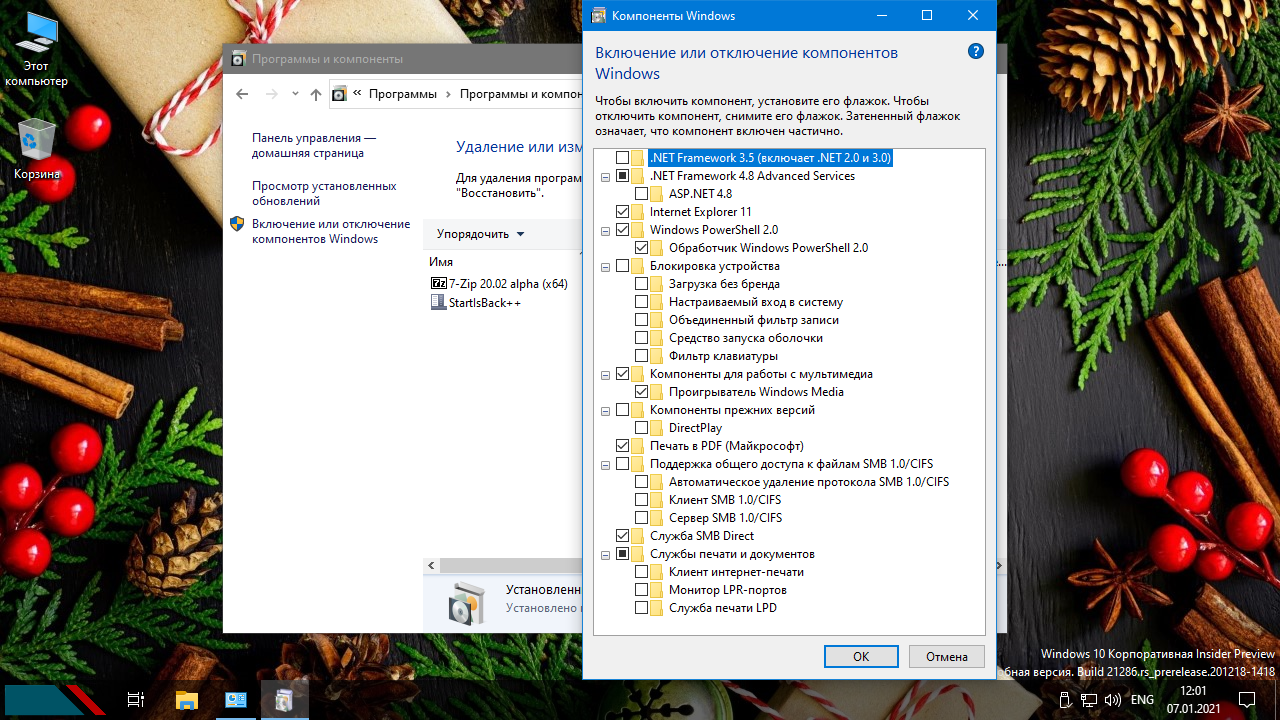This screenshot has width=1280, height=720.
Task: Click the File Explorer taskbar icon
Action: click(x=187, y=699)
